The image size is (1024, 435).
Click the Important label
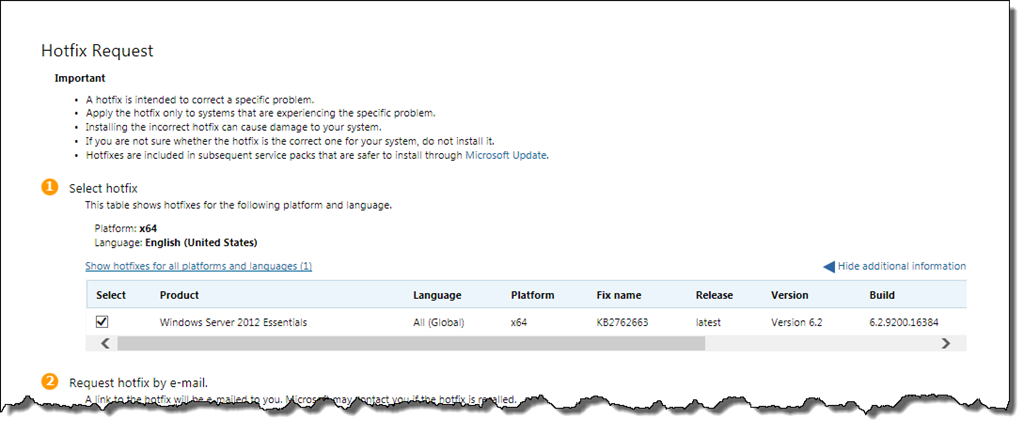pos(80,78)
